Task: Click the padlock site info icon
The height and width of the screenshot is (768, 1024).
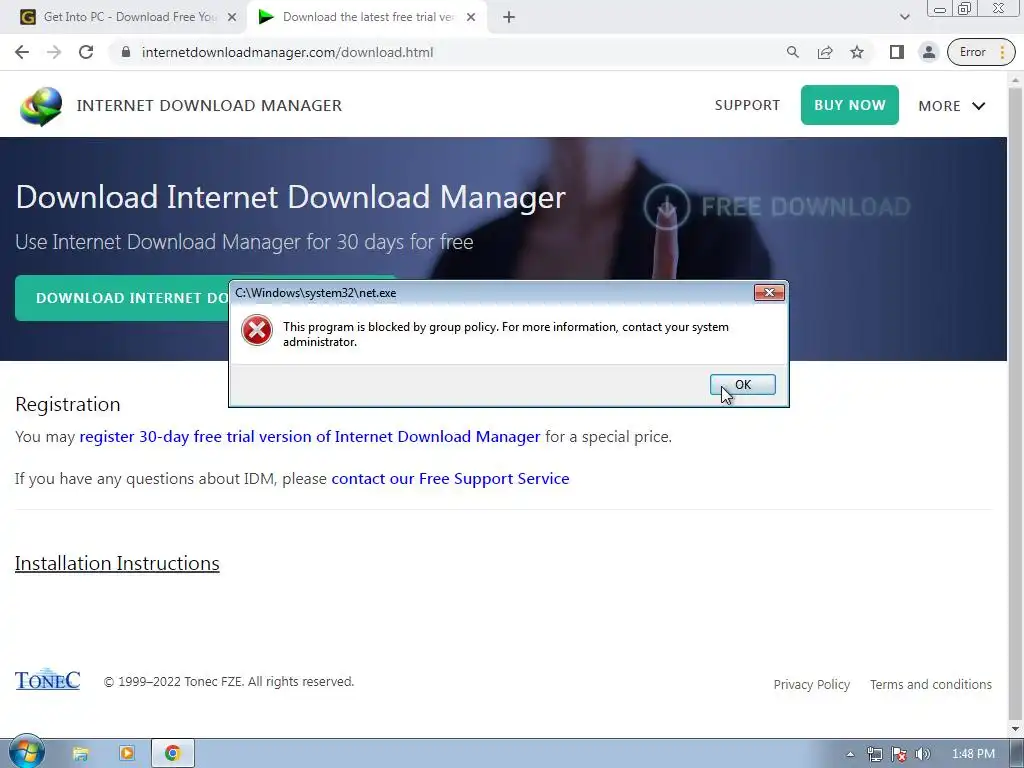Action: click(x=126, y=52)
